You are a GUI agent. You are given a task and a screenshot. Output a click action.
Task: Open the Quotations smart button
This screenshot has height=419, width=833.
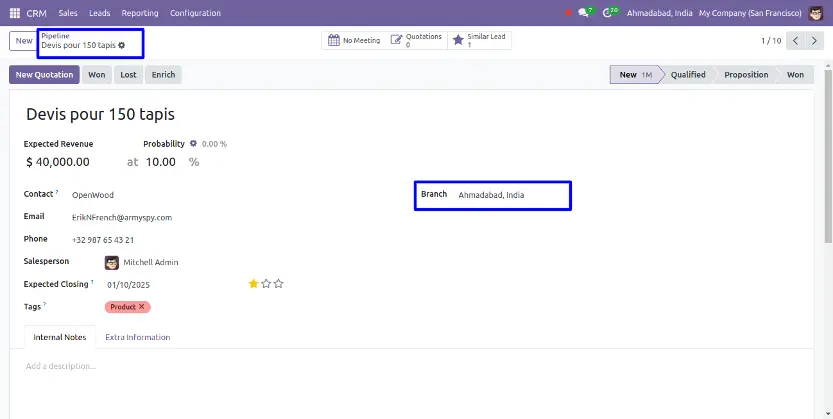[415, 41]
